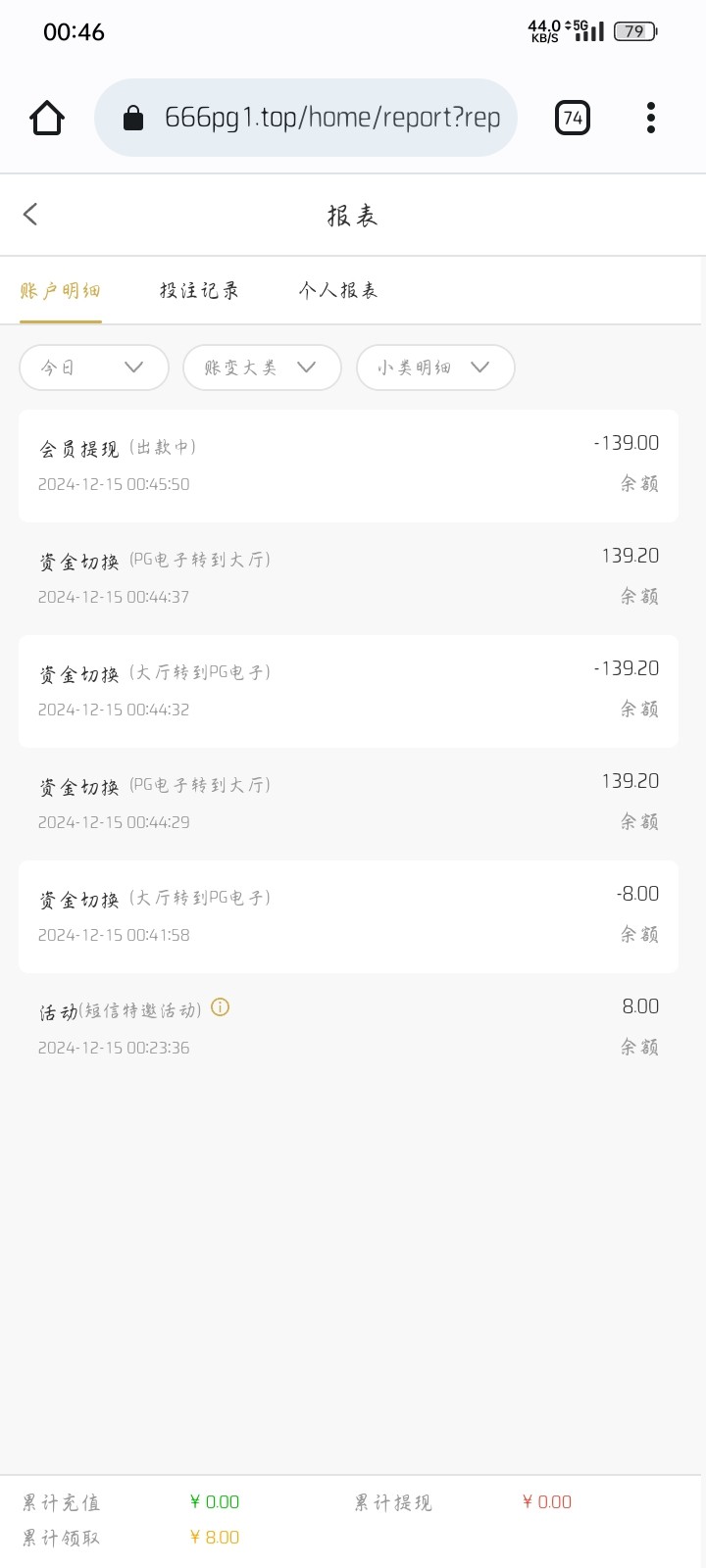Switch to the 个人报表 tab
This screenshot has width=706, height=1568.
(338, 290)
